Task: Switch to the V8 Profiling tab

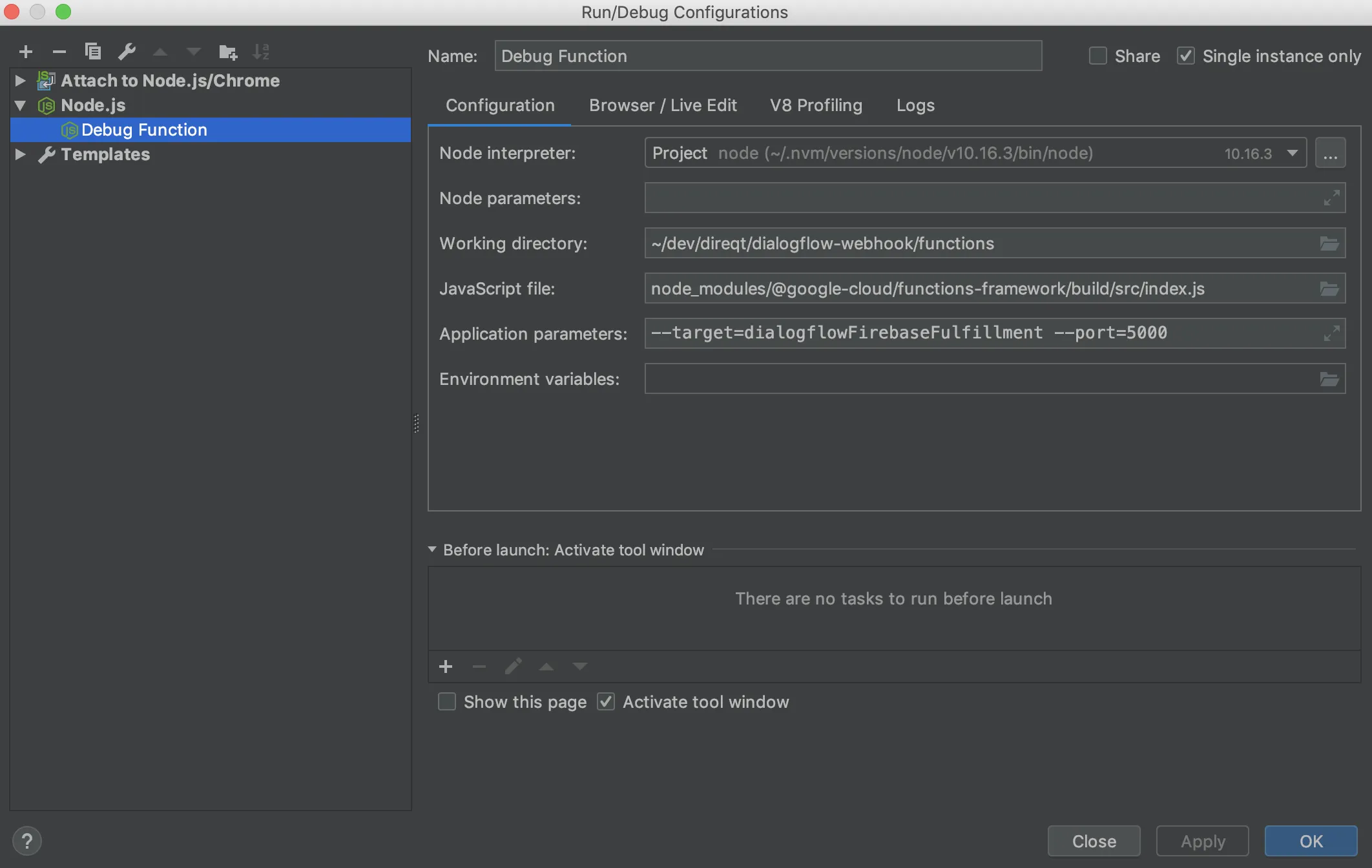Action: [816, 105]
